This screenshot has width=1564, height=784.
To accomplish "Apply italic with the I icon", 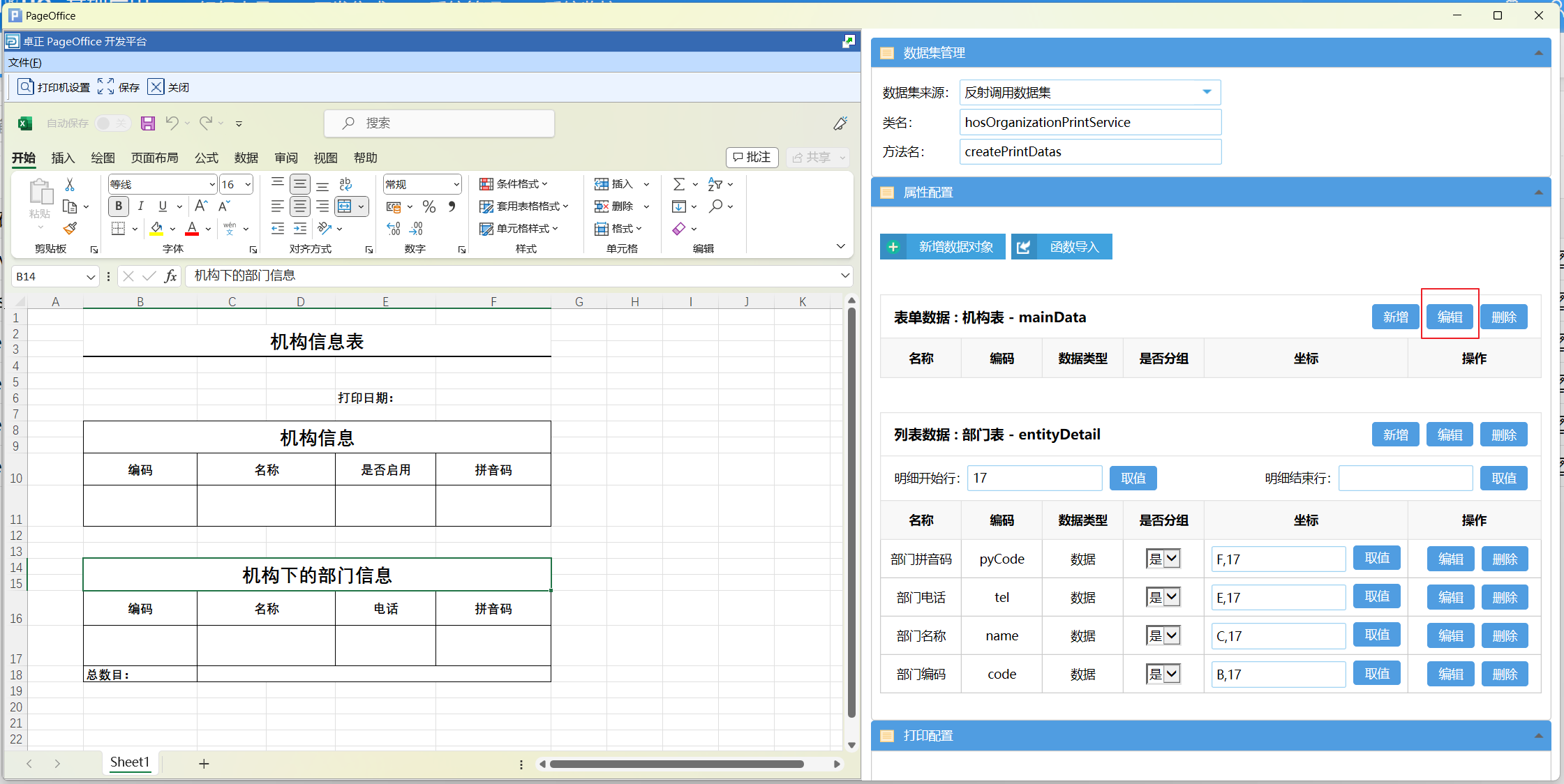I will pos(140,206).
